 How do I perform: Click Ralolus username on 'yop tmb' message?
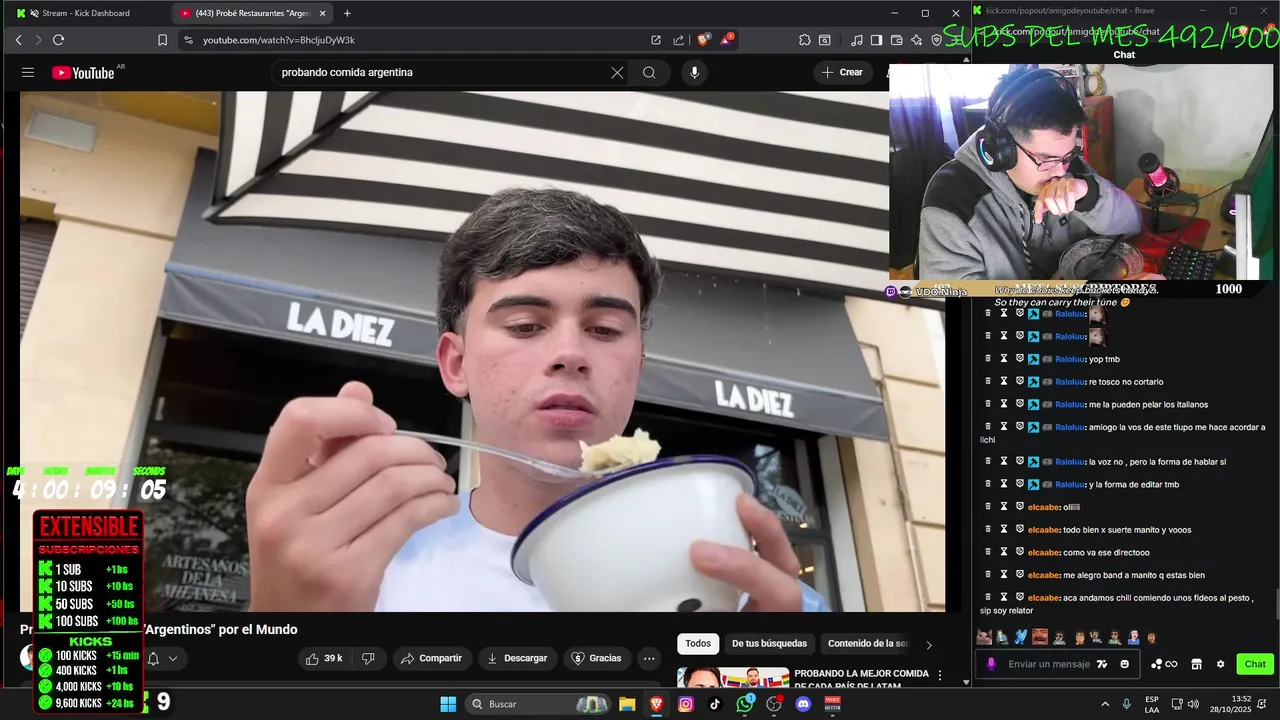tap(1070, 359)
